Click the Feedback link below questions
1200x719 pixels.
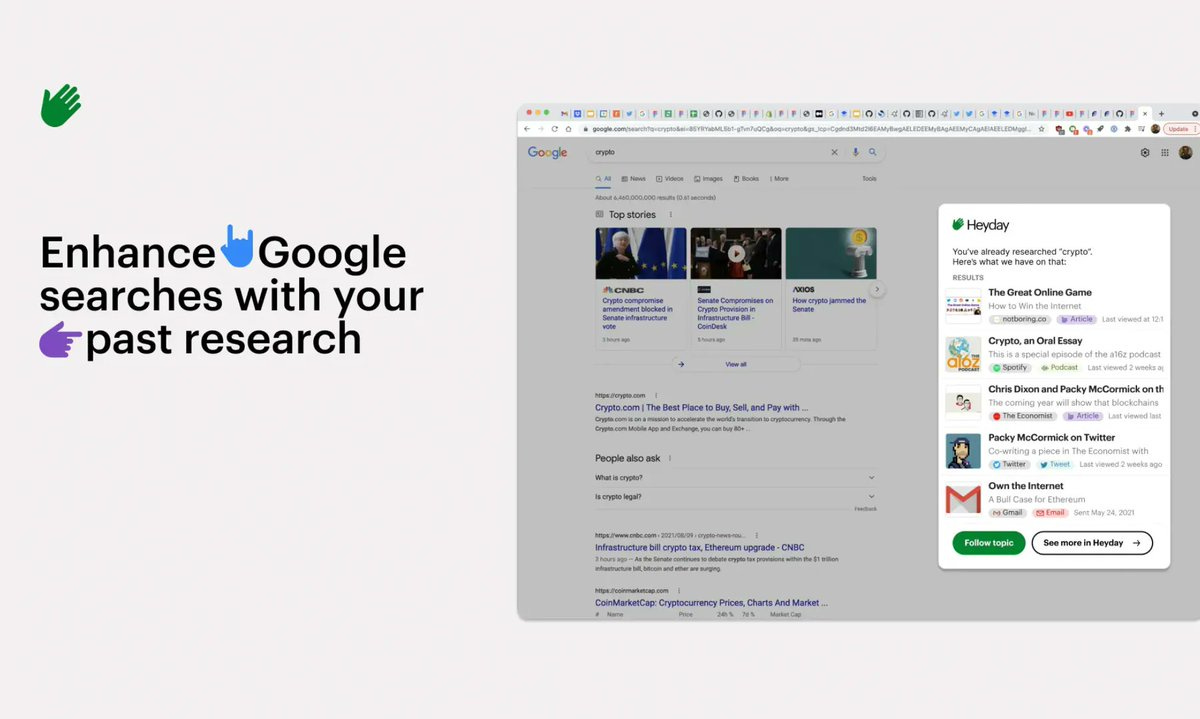click(866, 509)
